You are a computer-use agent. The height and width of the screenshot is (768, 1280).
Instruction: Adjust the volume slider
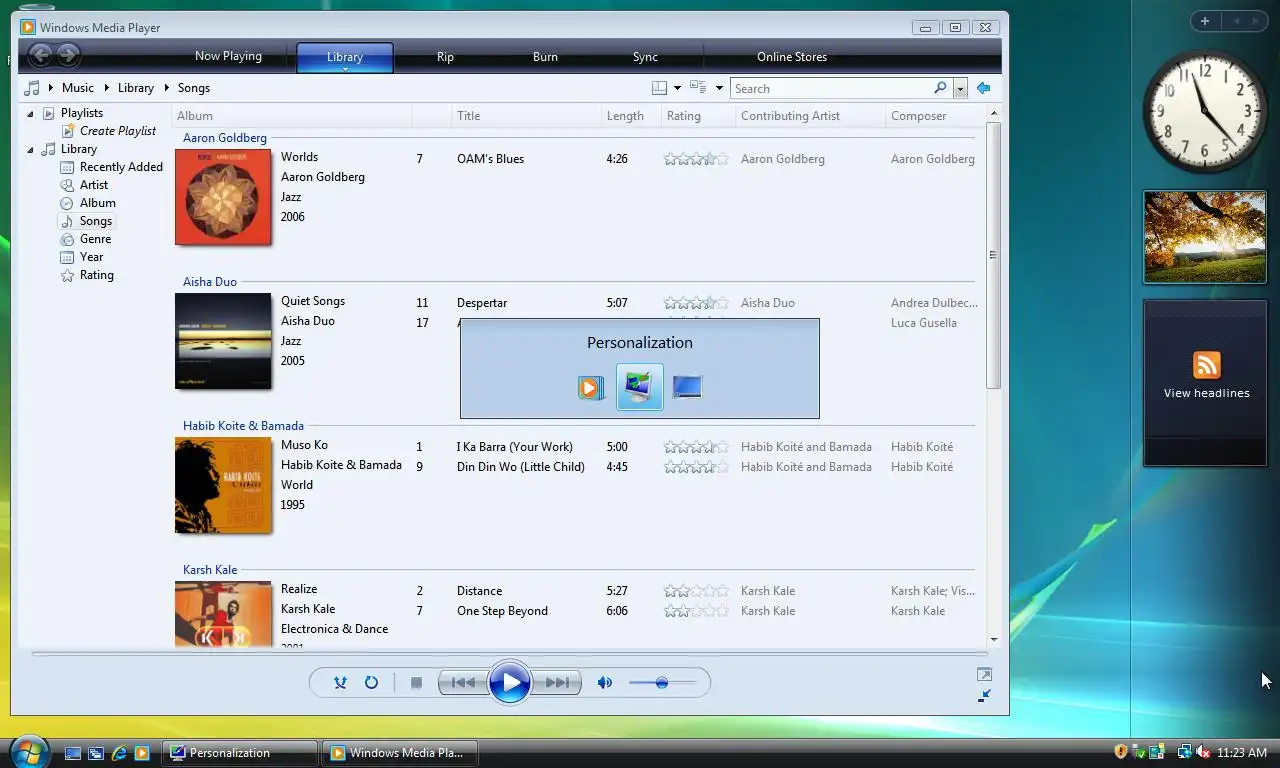coord(661,682)
